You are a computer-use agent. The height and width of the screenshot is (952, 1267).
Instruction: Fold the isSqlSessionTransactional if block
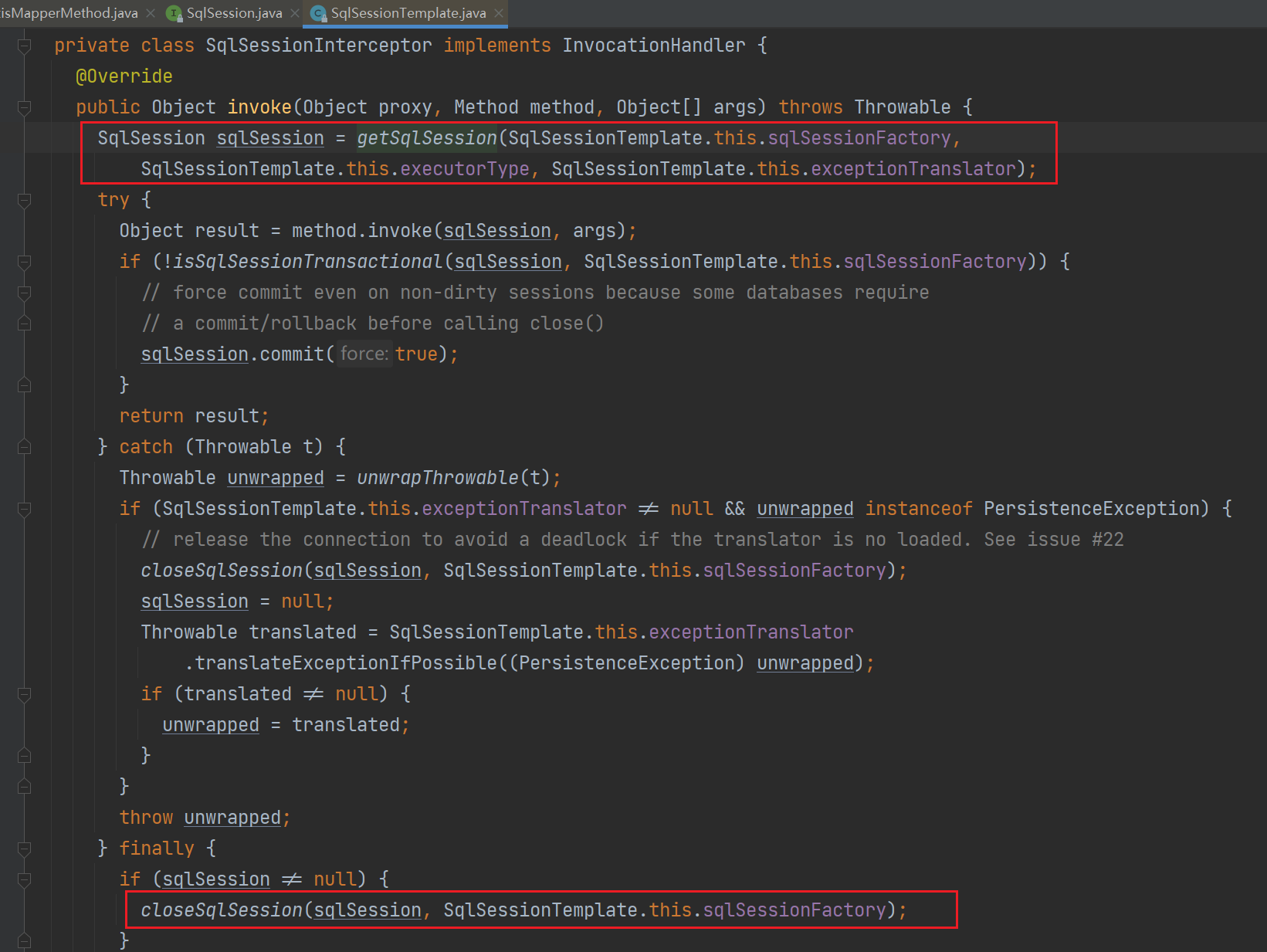click(25, 262)
